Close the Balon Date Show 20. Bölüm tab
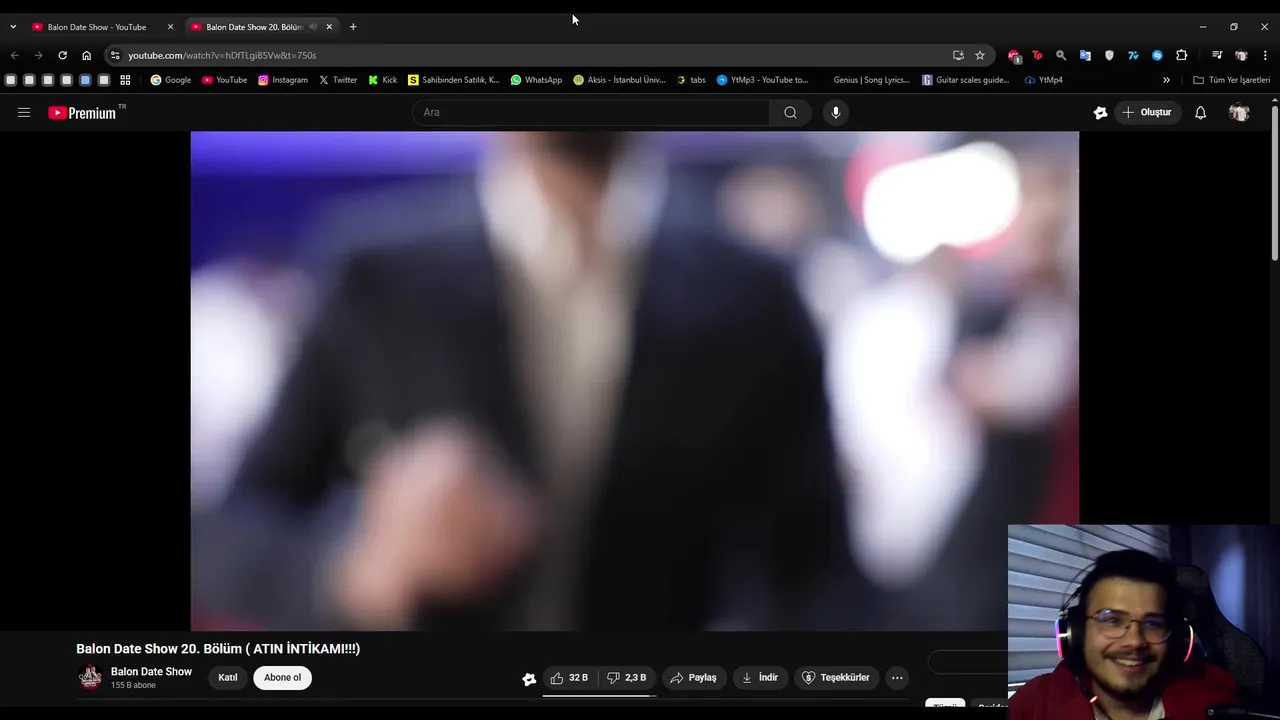Screen dimensions: 1280x720 (x=329, y=27)
